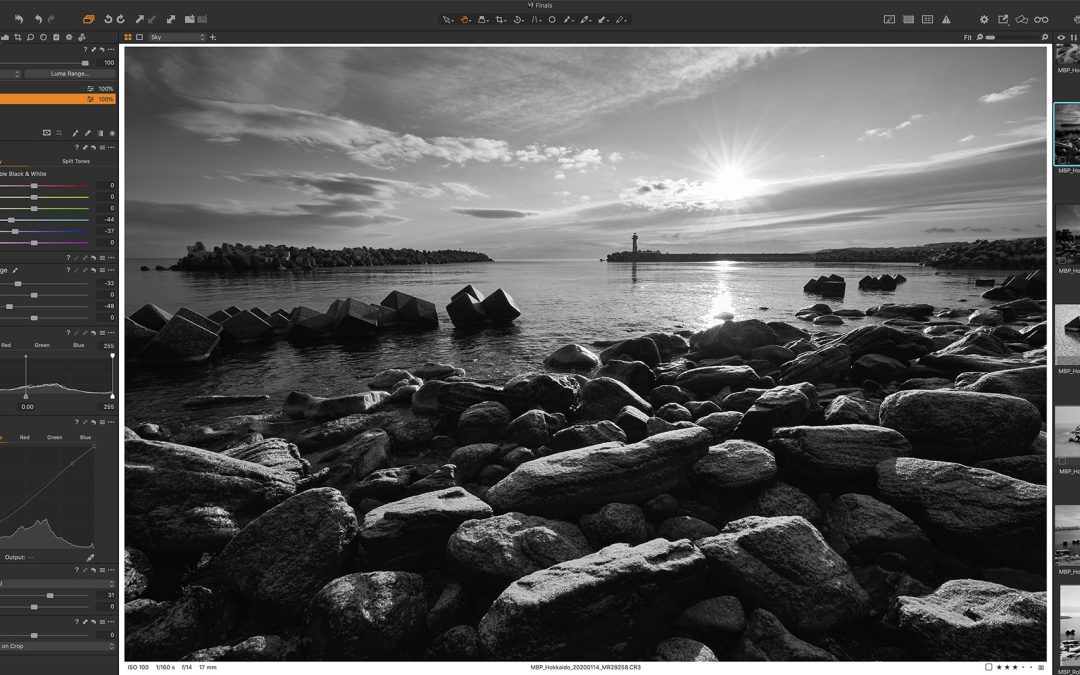Click the Rotate Left icon
This screenshot has height=675, width=1080.
pos(108,19)
